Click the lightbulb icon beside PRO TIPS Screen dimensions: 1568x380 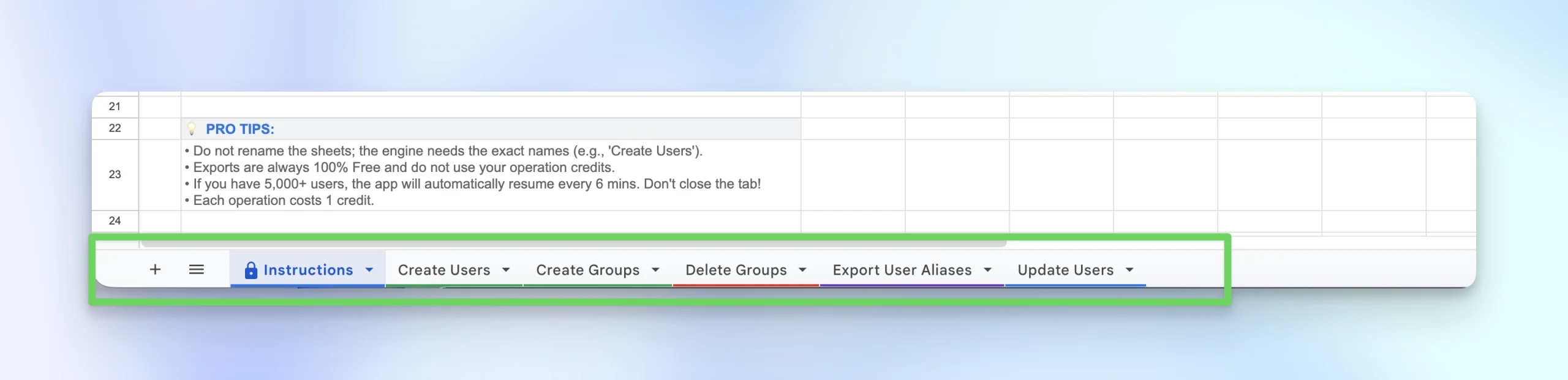192,129
